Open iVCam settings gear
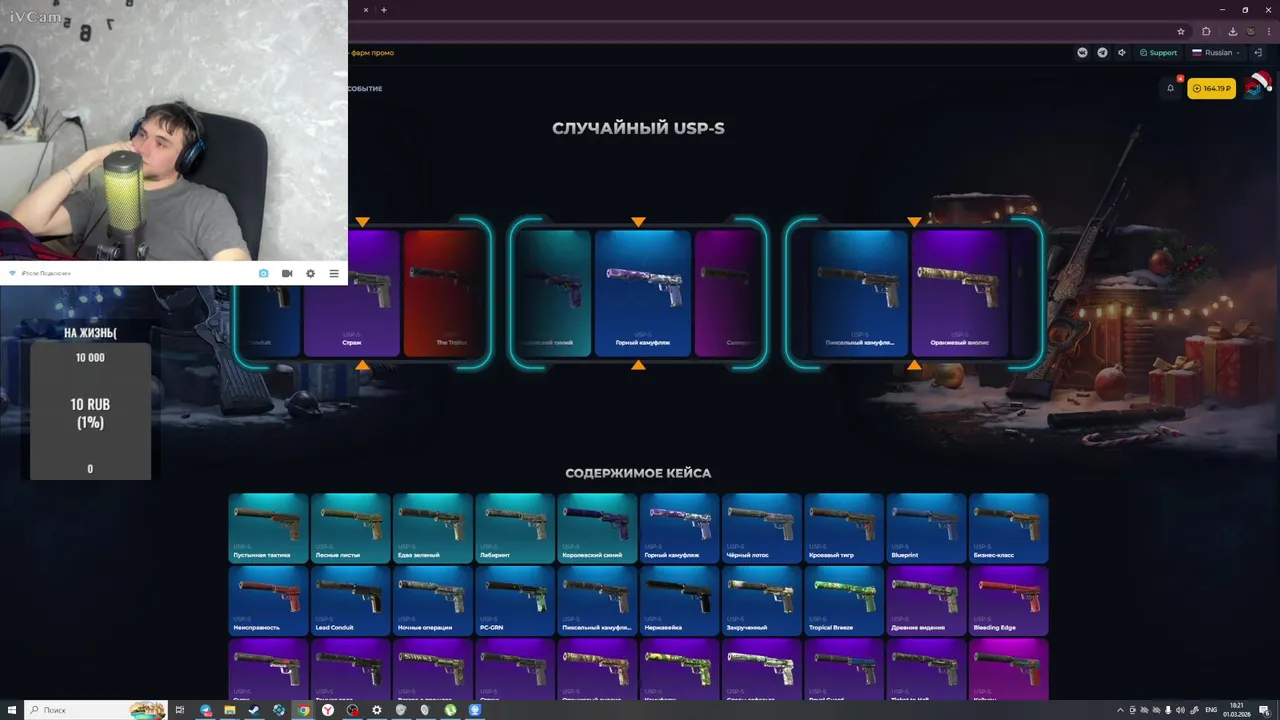 tap(310, 273)
